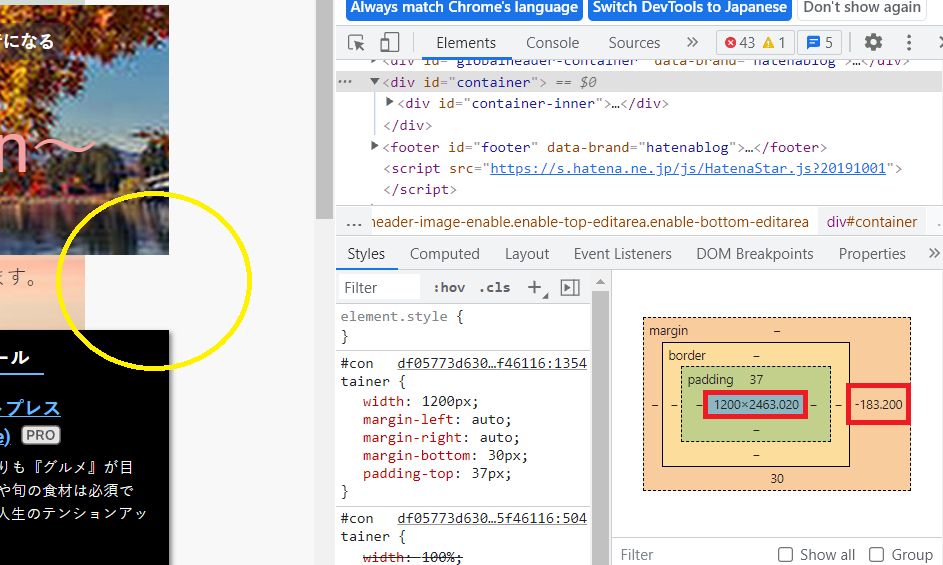This screenshot has height=565, width=943.
Task: Expand the footer element node
Action: click(x=375, y=146)
